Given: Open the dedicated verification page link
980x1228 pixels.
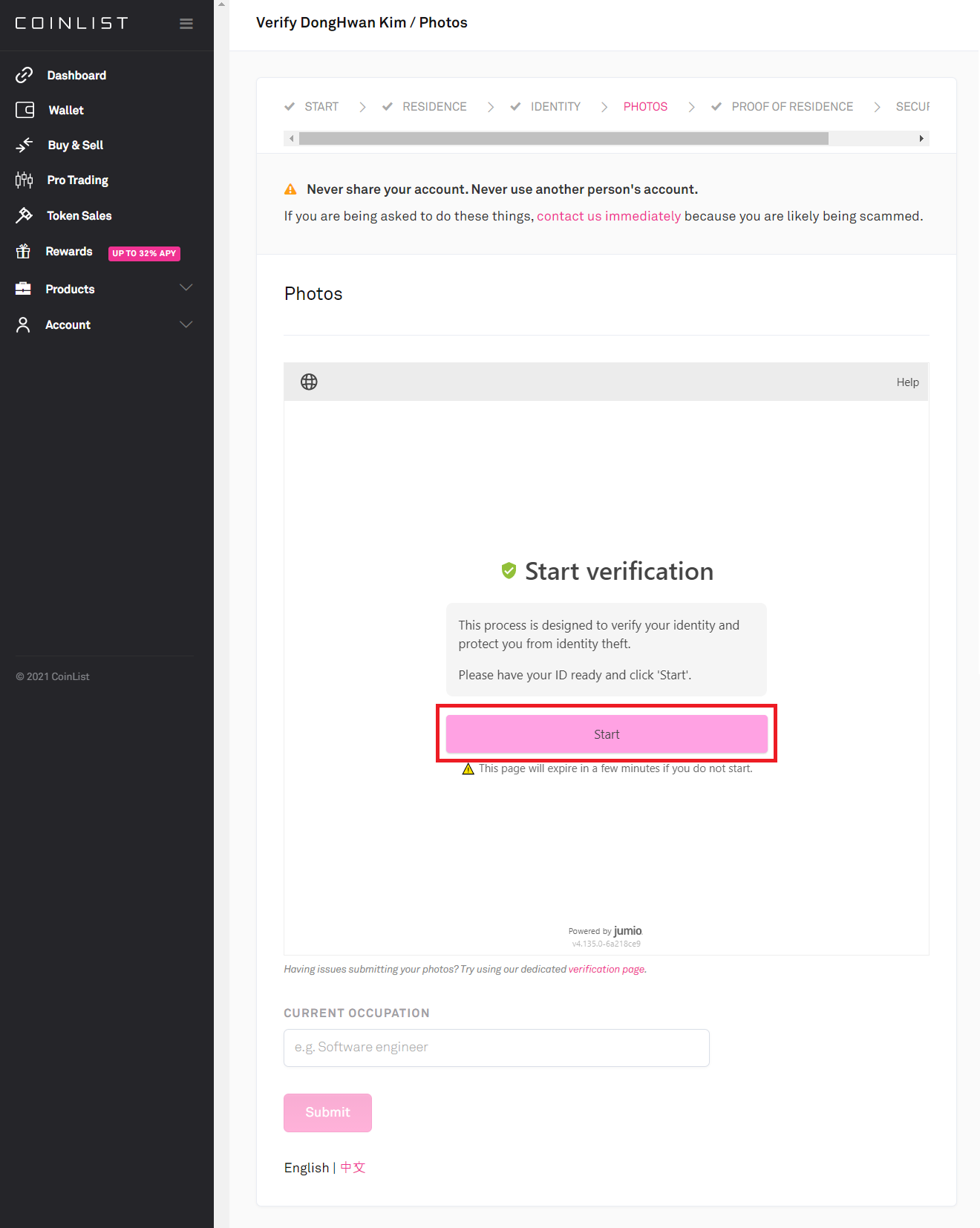Looking at the screenshot, I should pyautogui.click(x=607, y=969).
